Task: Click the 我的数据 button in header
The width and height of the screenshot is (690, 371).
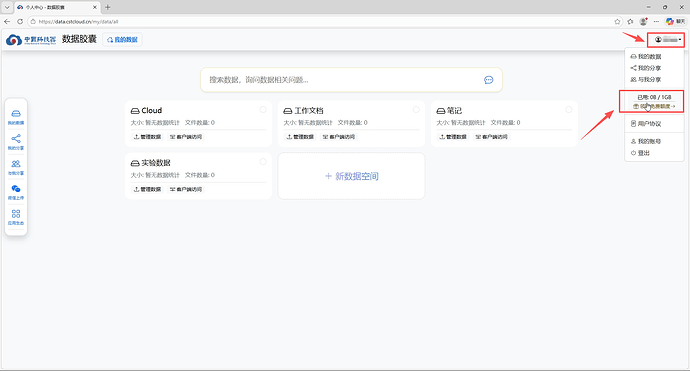Action: [x=122, y=40]
